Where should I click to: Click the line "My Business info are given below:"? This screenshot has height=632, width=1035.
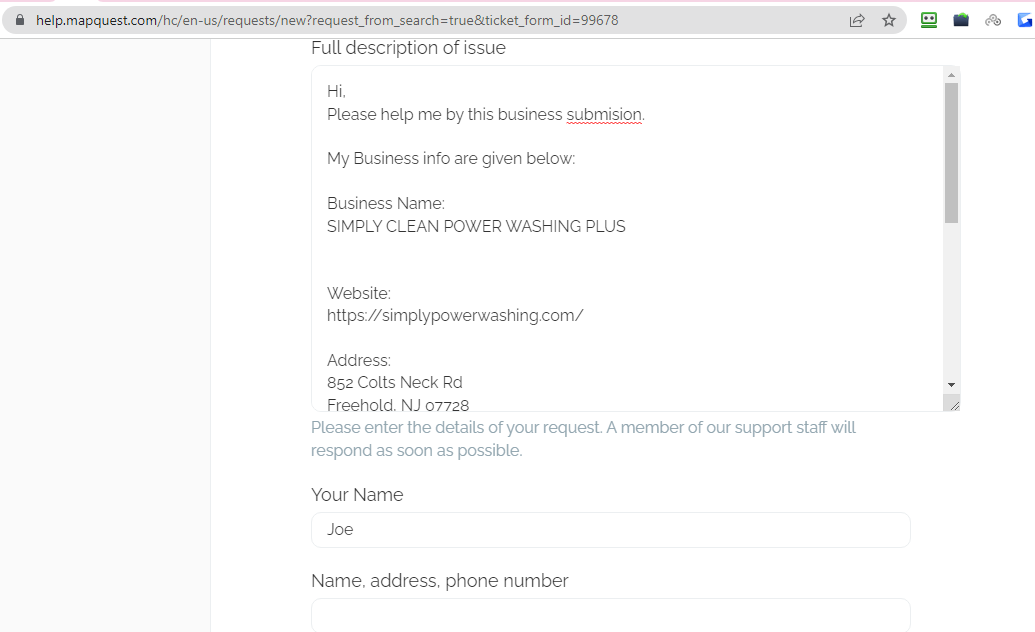[451, 158]
